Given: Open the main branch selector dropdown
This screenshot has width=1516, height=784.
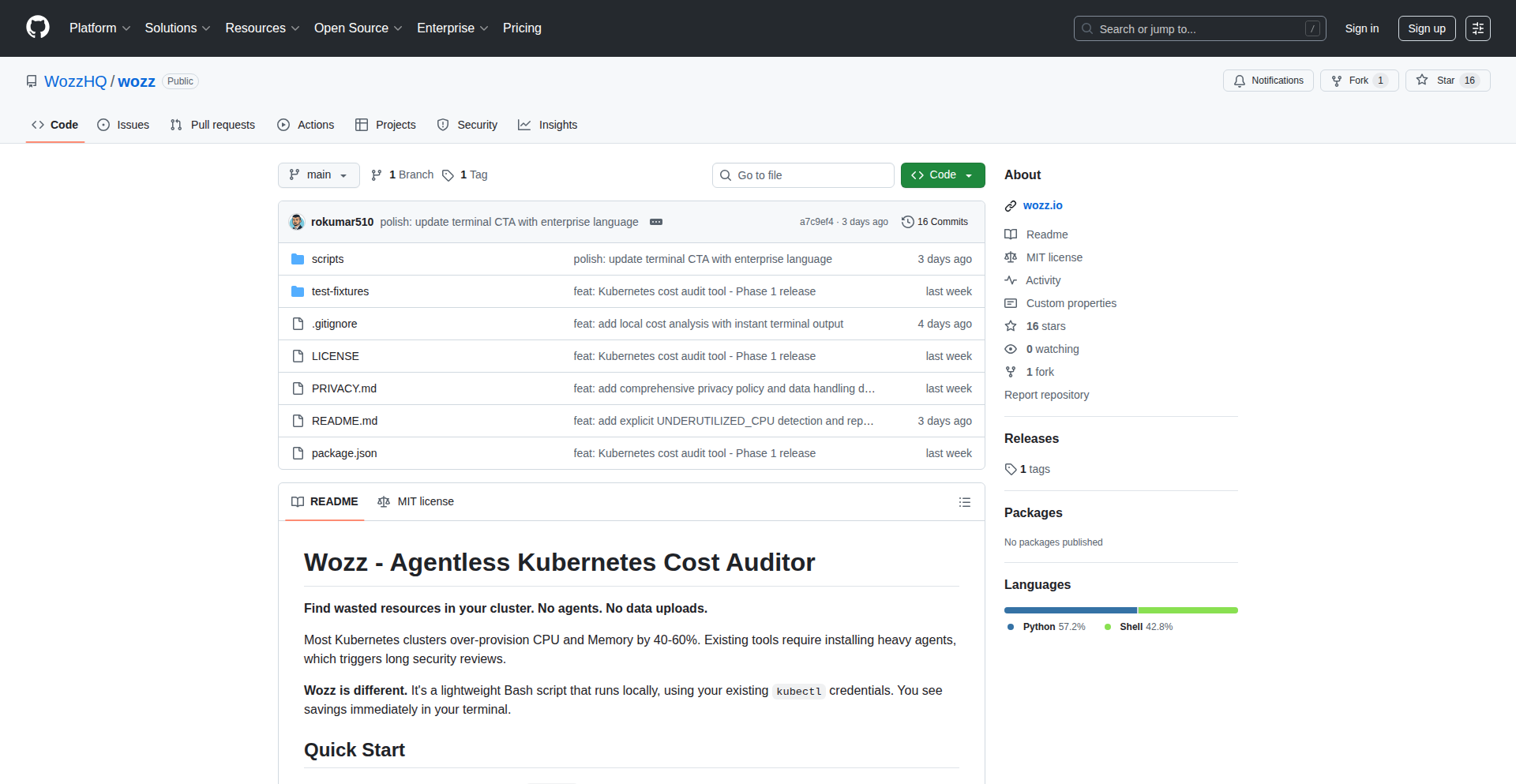Looking at the screenshot, I should coord(318,174).
